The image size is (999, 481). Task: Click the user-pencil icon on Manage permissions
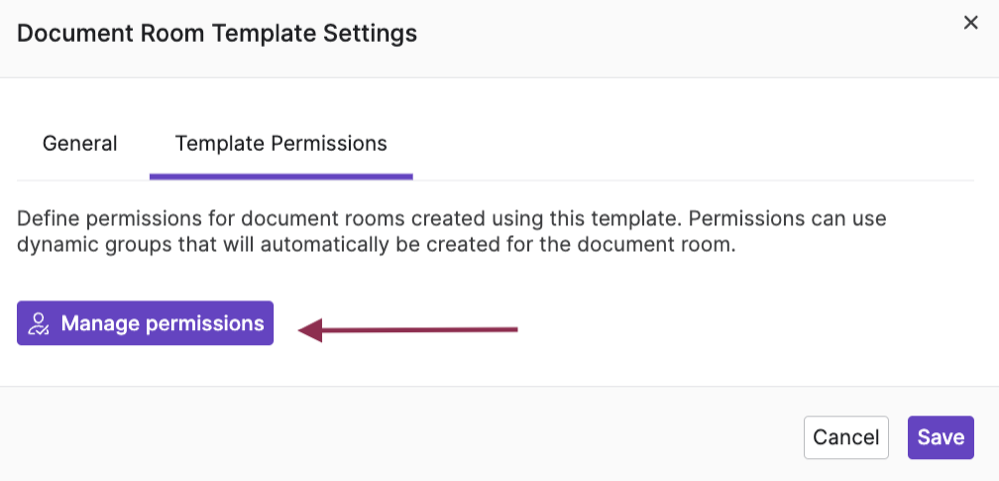tap(39, 323)
